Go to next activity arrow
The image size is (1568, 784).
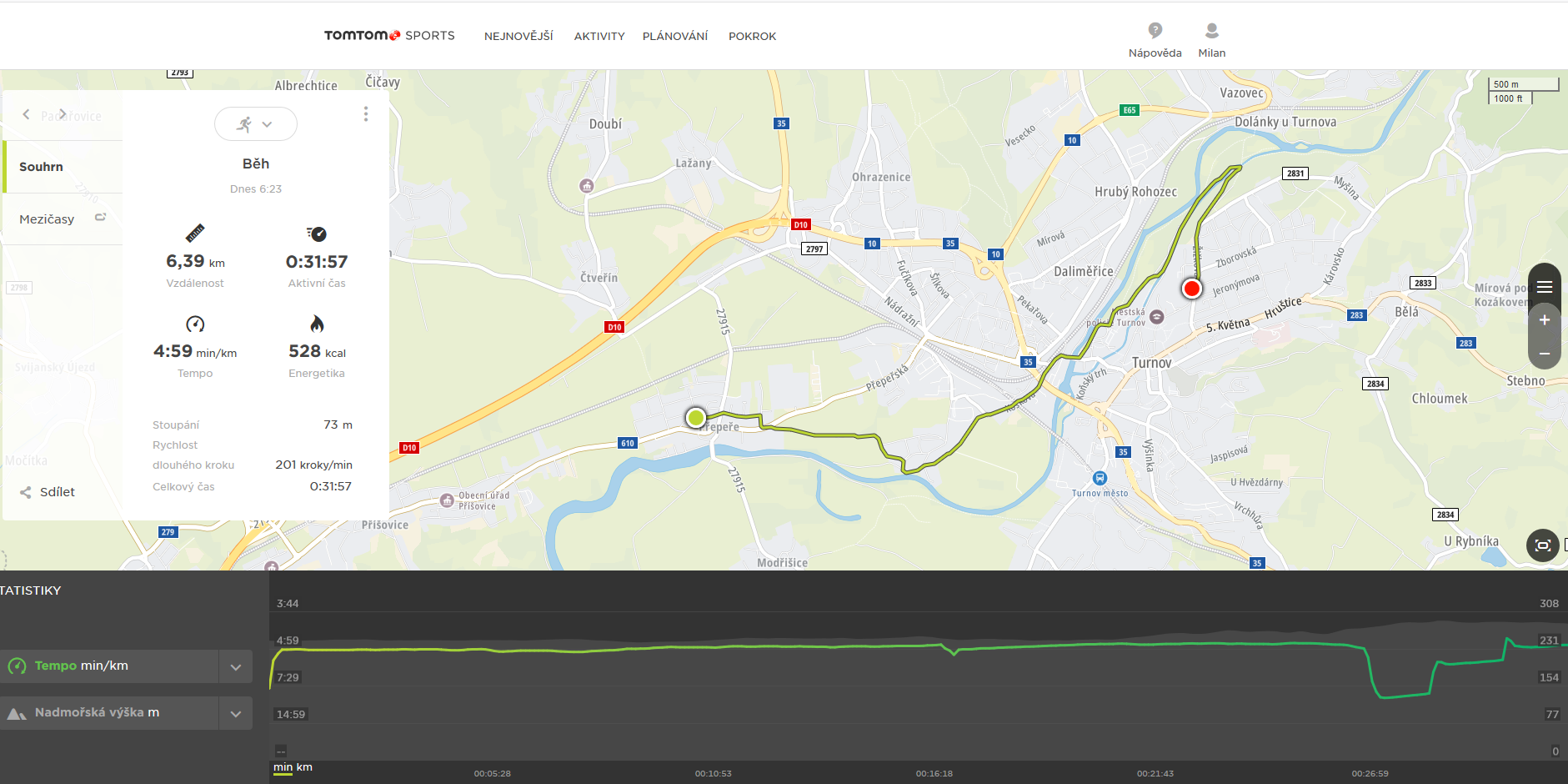click(x=63, y=114)
